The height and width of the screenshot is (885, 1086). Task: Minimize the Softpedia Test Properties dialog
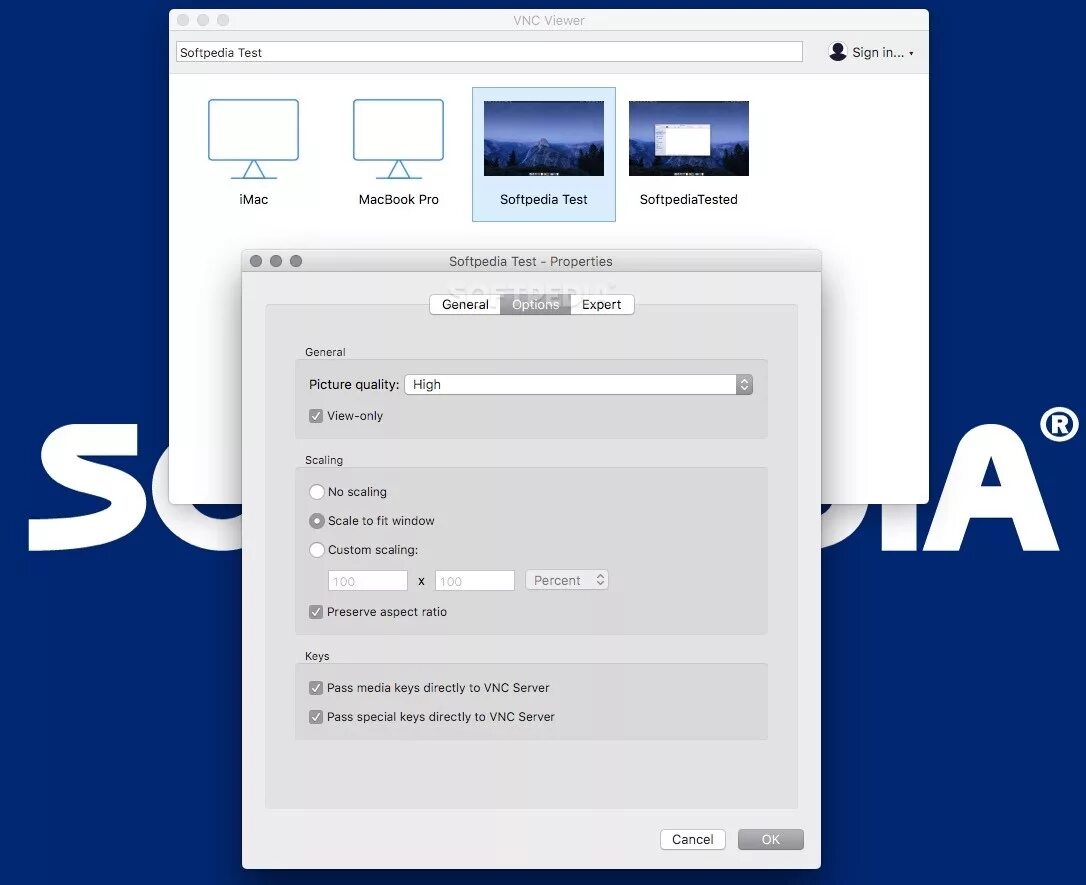pyautogui.click(x=276, y=261)
